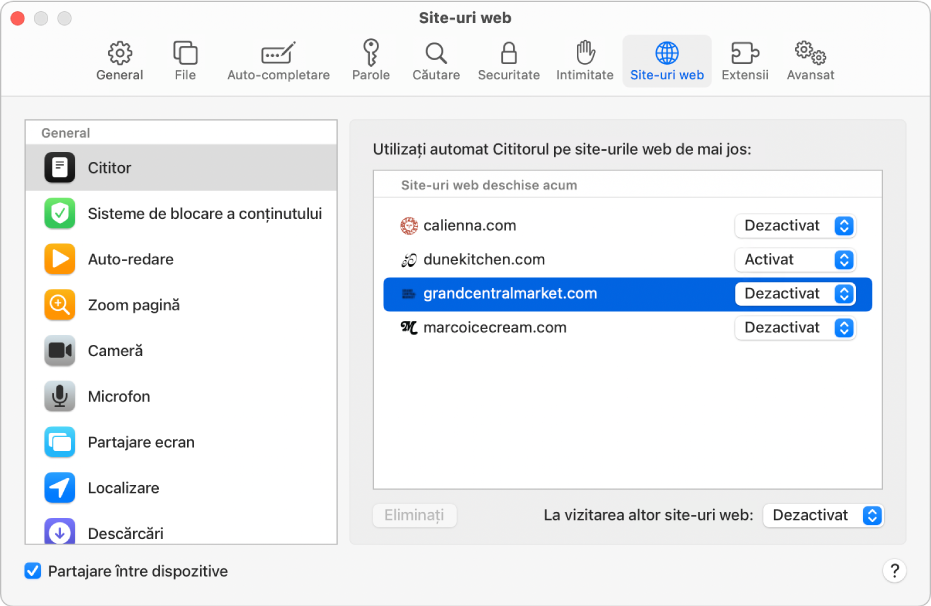Viewport: 931px width, 606px height.
Task: Select Sisteme de blocare a conținutului label
Action: [x=205, y=214]
